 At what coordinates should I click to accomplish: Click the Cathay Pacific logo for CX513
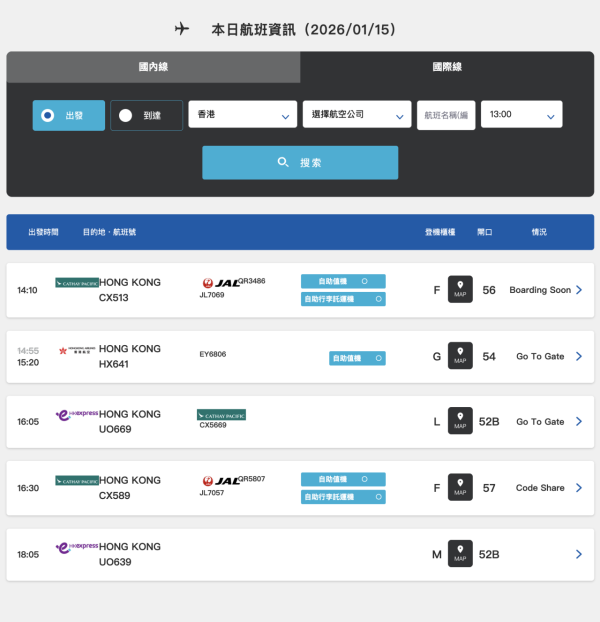[x=77, y=283]
